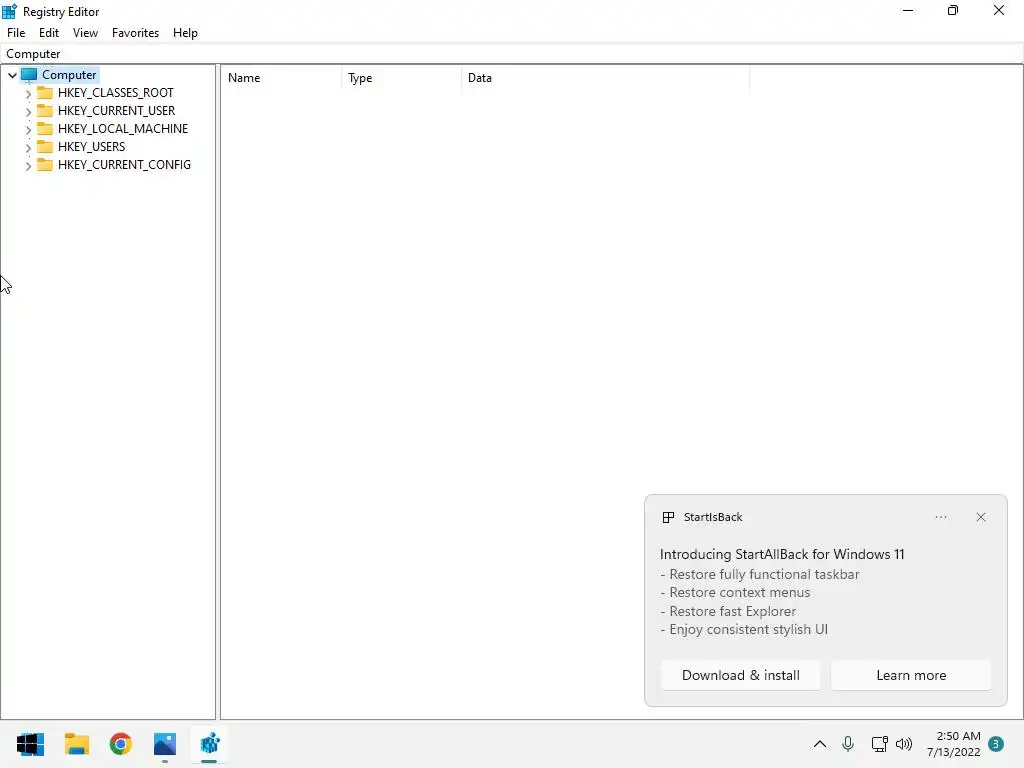Expand HKEY_CLASSES_ROOT key
The image size is (1024, 768).
point(28,93)
